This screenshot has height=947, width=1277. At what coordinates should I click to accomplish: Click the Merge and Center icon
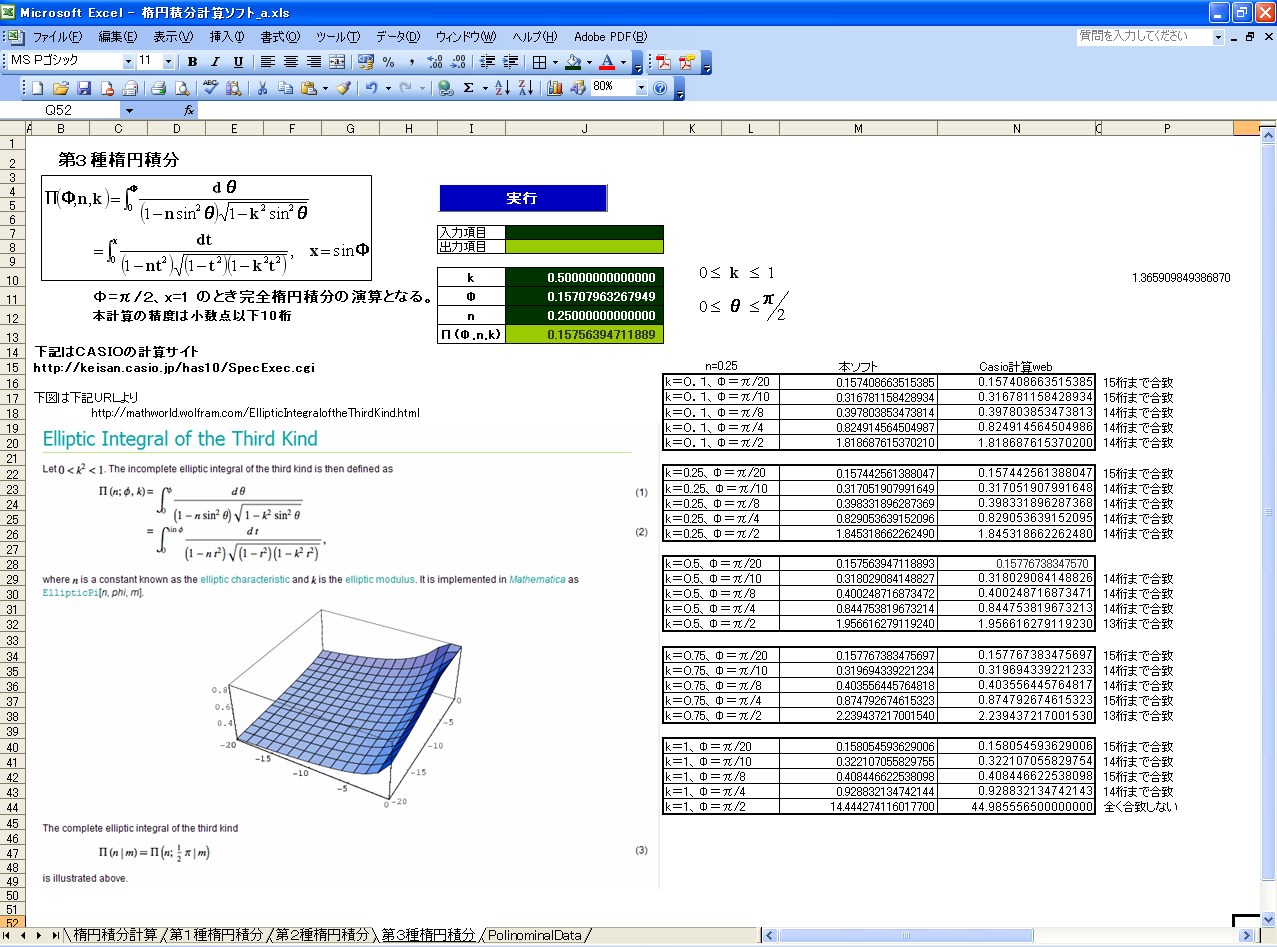[x=337, y=62]
